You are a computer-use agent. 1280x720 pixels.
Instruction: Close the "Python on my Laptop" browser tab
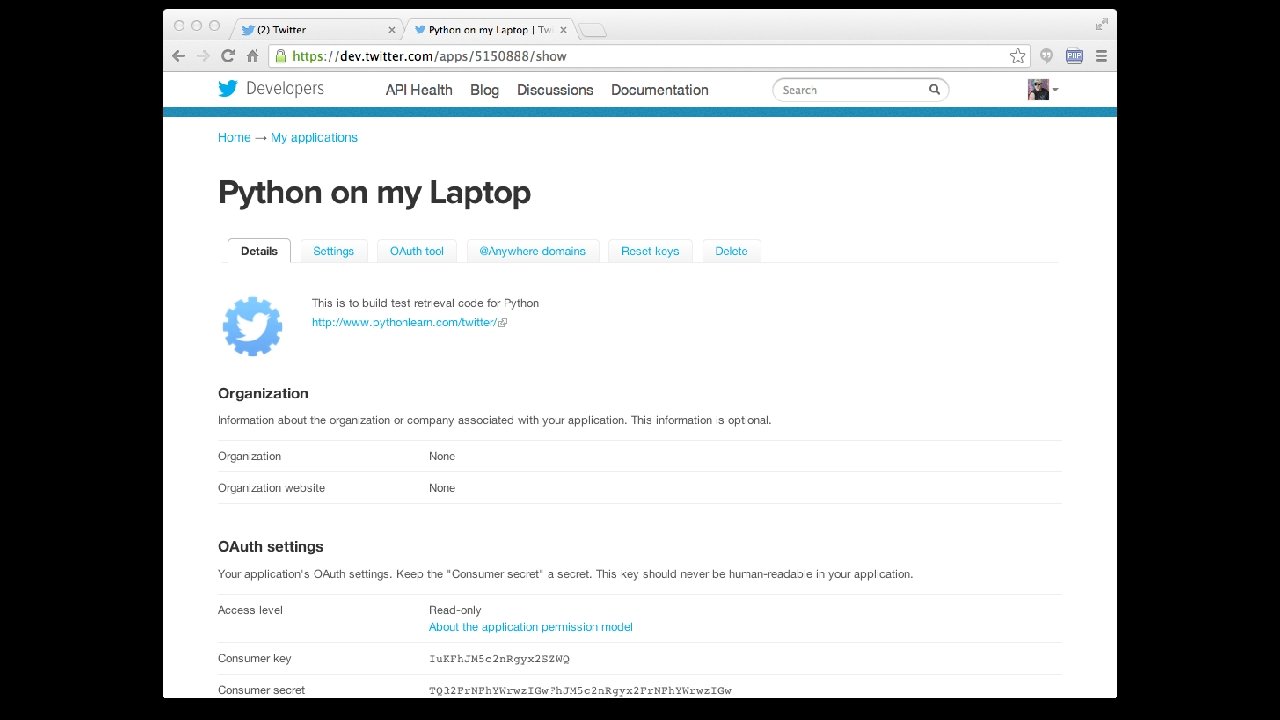[x=563, y=30]
